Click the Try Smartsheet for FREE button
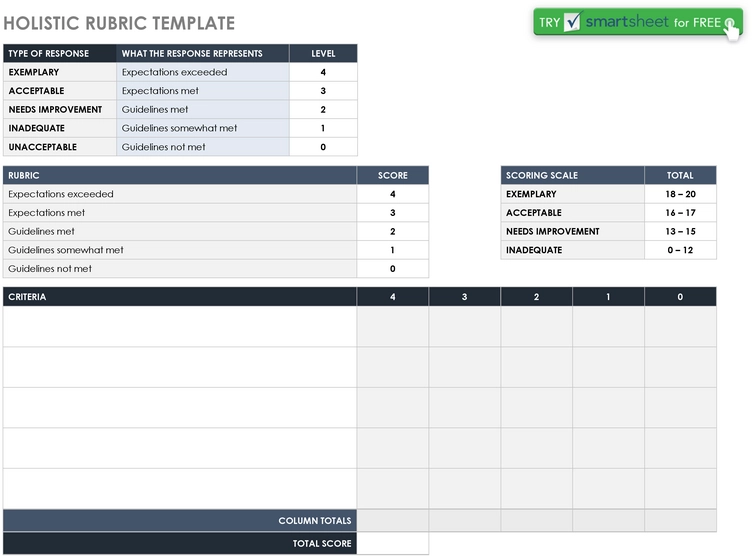This screenshot has height=557, width=752. coord(637,22)
